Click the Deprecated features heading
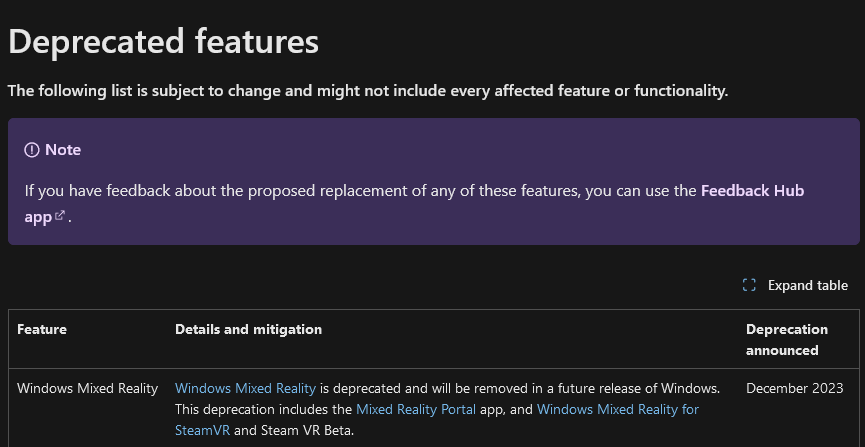 coord(164,41)
